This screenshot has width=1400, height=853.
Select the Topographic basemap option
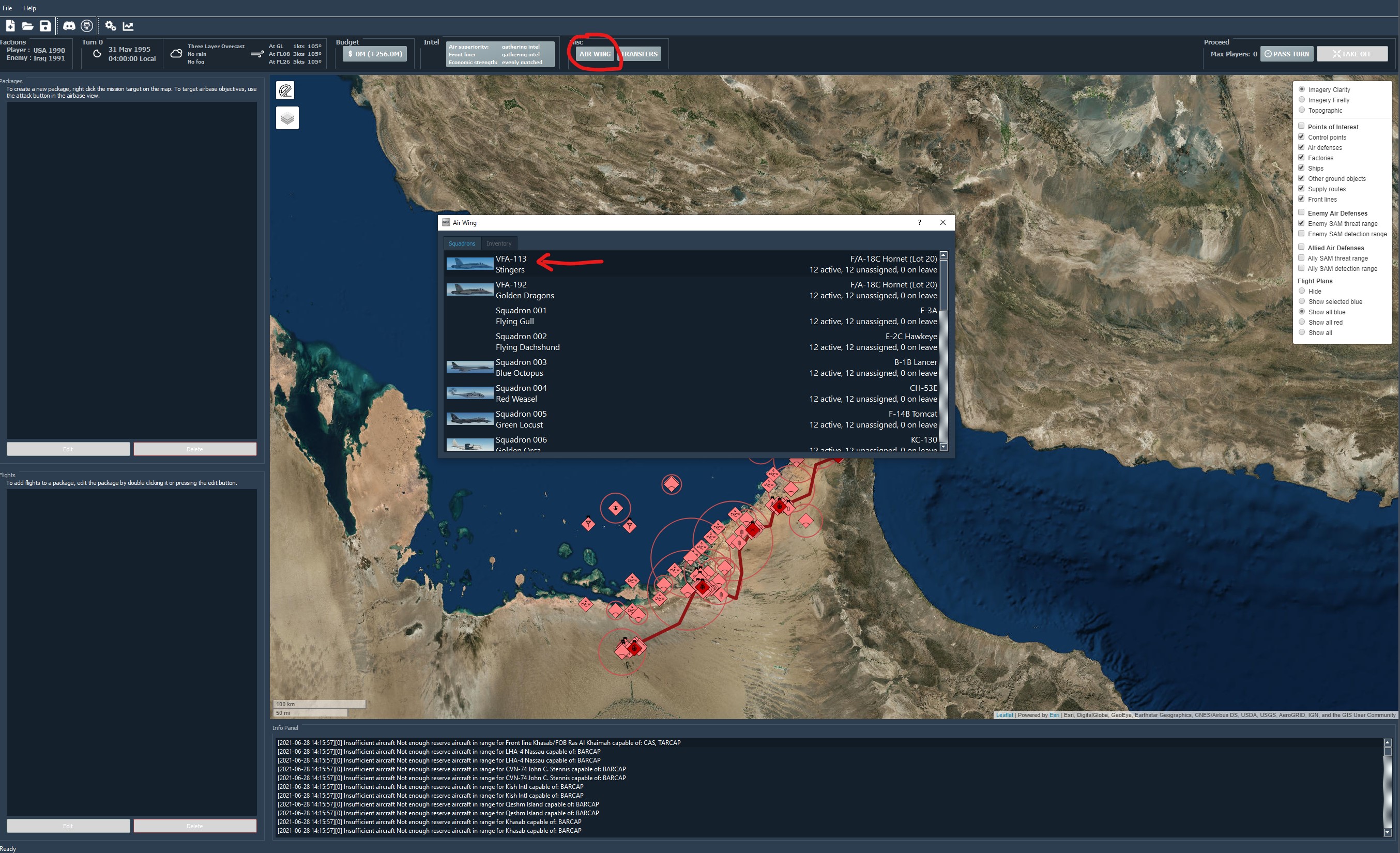pyautogui.click(x=1302, y=110)
